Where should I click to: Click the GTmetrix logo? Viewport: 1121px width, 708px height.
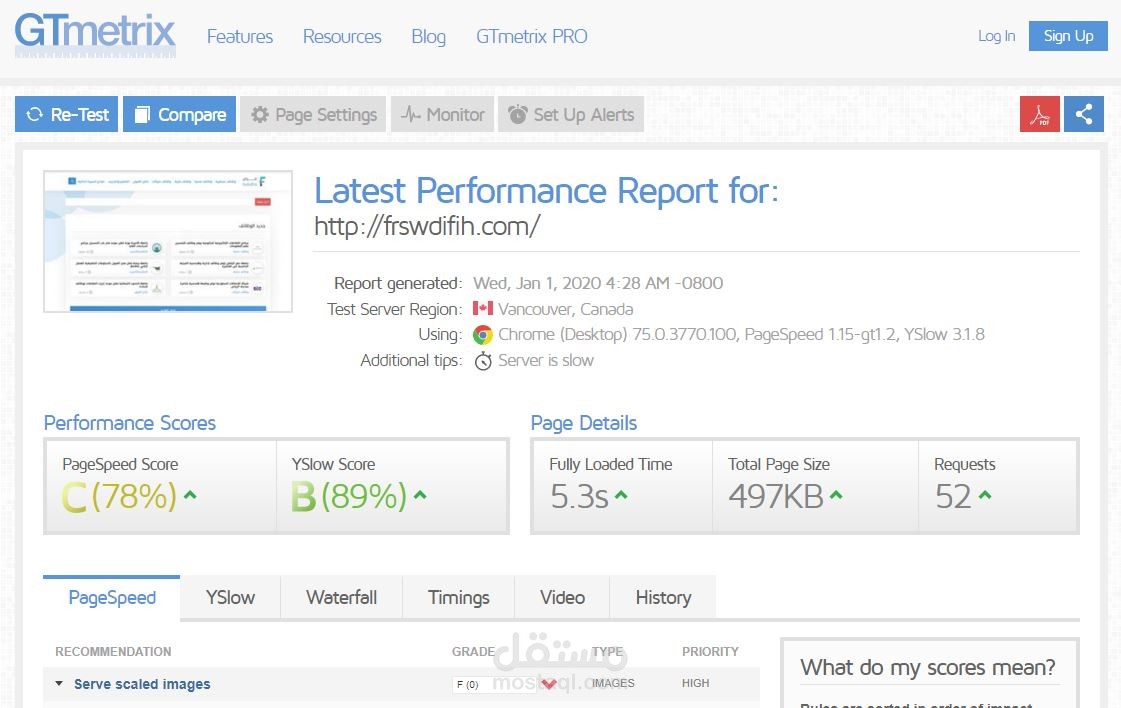click(95, 34)
